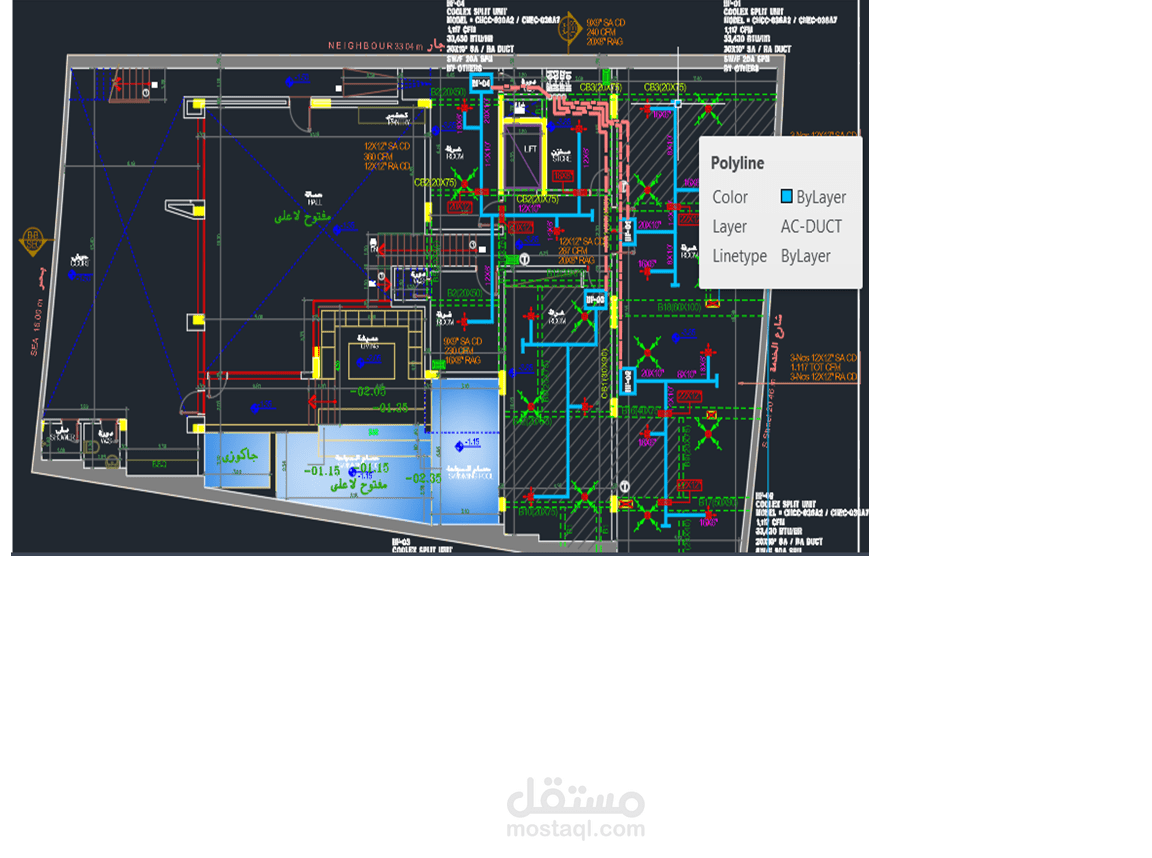
Task: Select the Coolex split unit spec above tooltip
Action: tap(780, 35)
